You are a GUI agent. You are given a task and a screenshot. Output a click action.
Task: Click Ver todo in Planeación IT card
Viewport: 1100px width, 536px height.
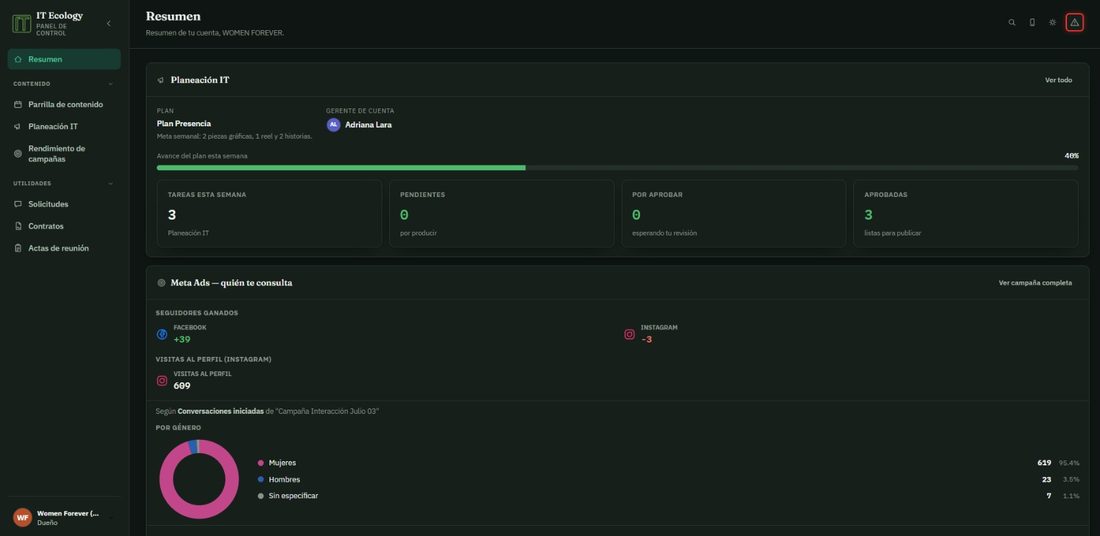tap(1059, 80)
